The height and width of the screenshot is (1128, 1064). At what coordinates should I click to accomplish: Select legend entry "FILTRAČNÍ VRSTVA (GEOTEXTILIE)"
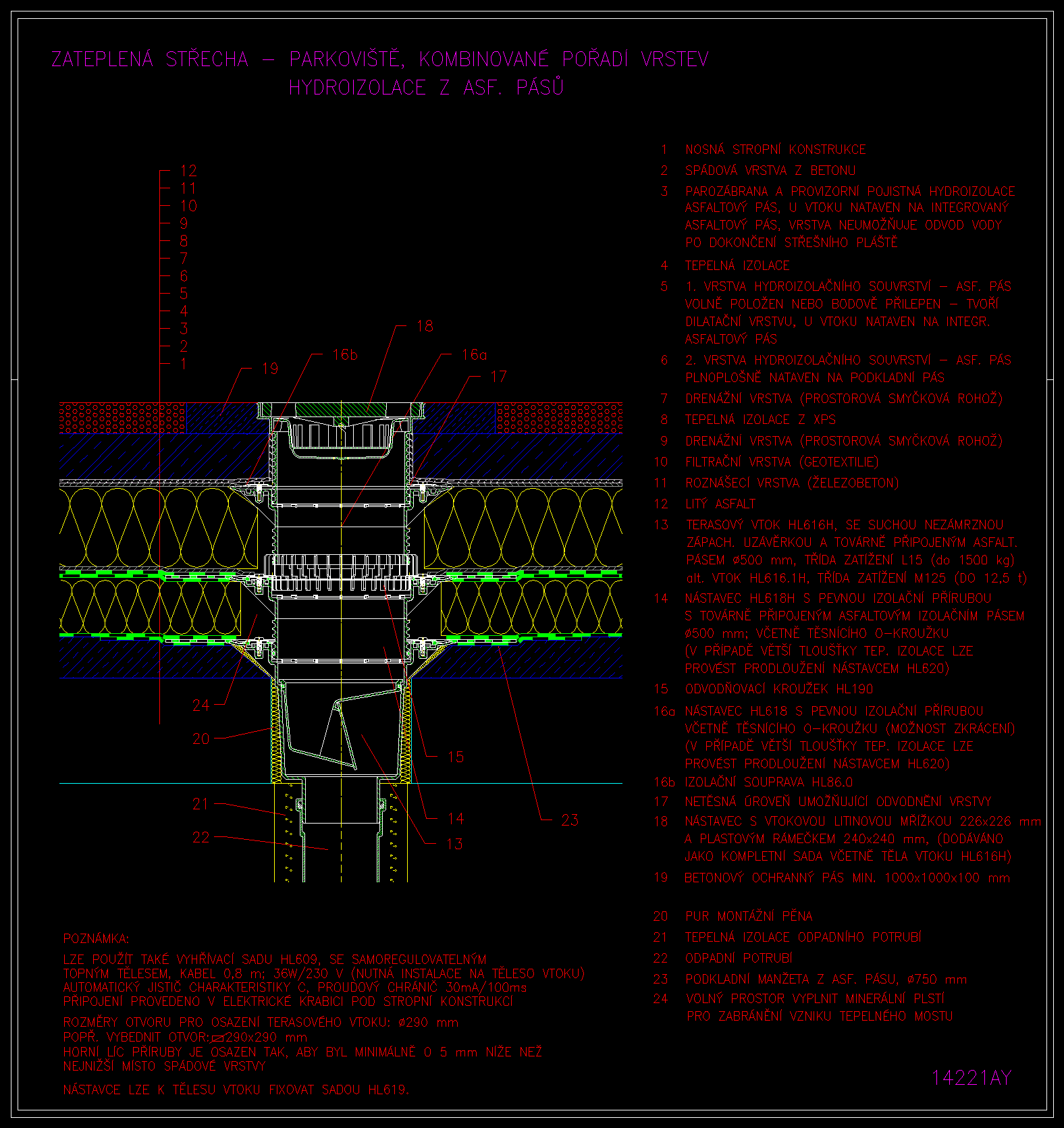coord(782,462)
